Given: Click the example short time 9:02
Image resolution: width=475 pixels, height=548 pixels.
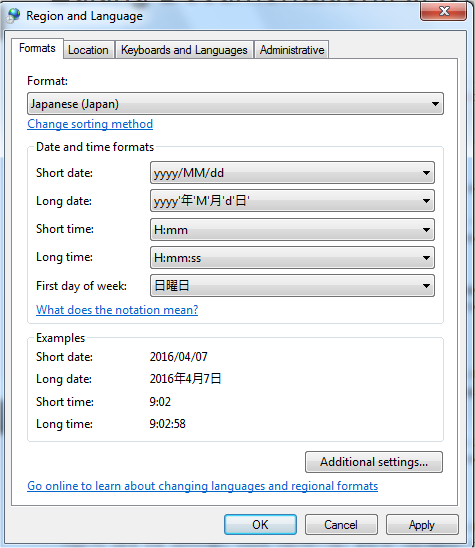Looking at the screenshot, I should tap(160, 402).
